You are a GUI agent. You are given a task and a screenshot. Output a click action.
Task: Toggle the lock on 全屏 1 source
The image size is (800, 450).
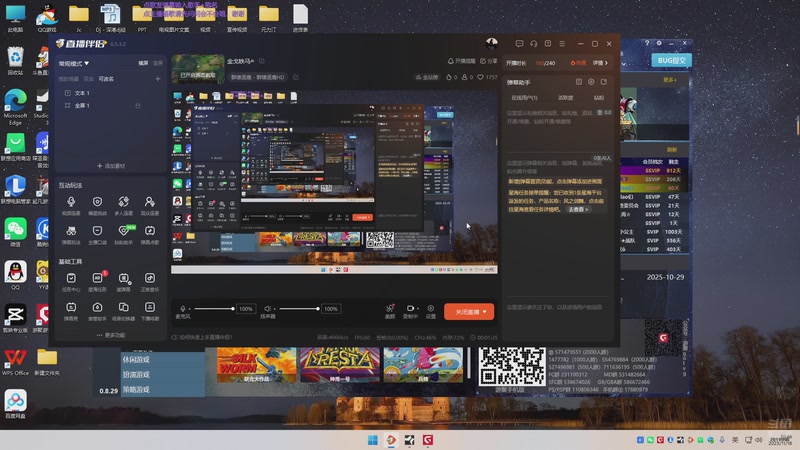click(139, 105)
